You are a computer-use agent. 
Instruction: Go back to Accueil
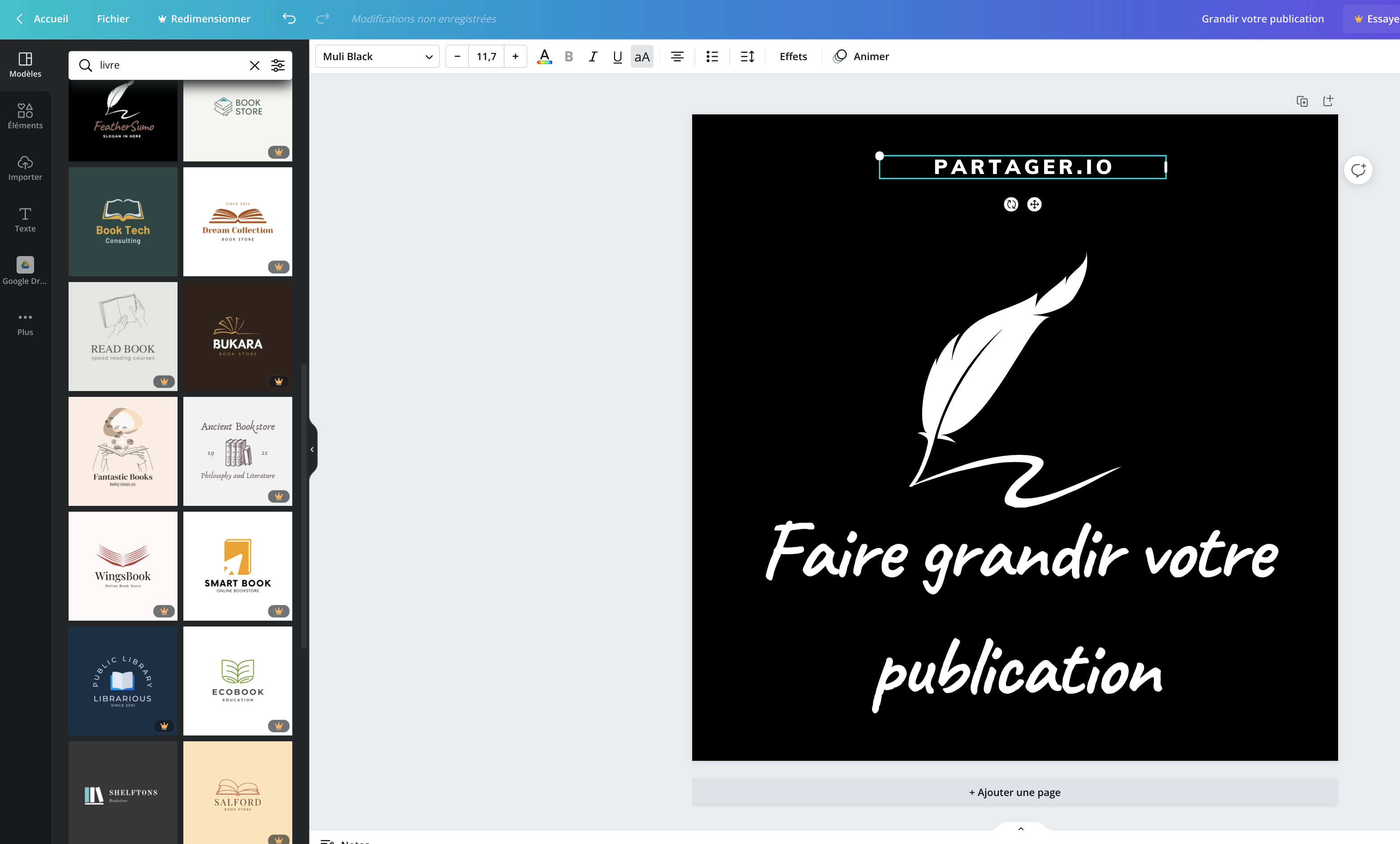tap(42, 19)
